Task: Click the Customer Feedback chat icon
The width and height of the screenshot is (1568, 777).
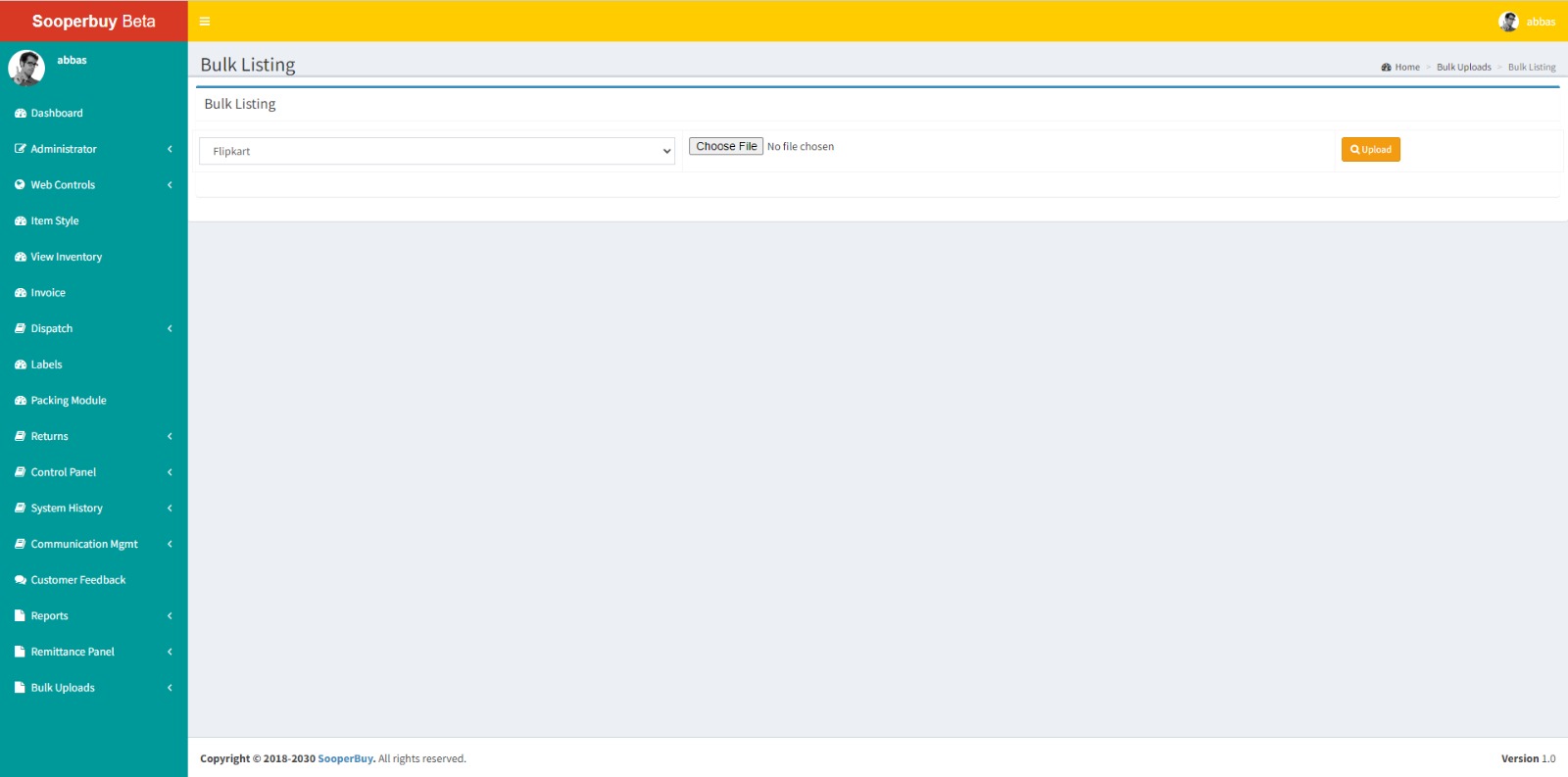Action: pos(21,580)
